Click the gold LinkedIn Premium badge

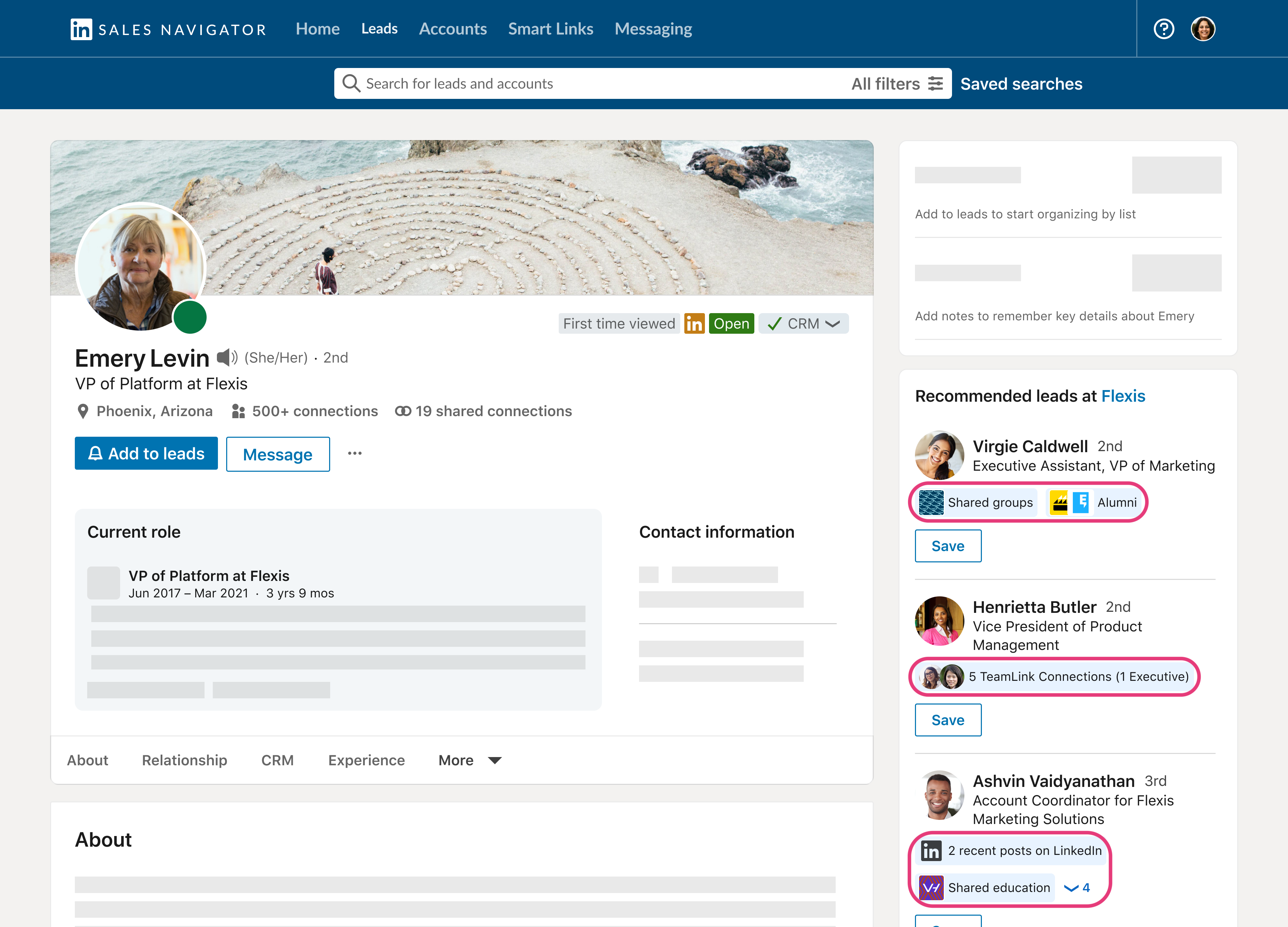pyautogui.click(x=694, y=324)
